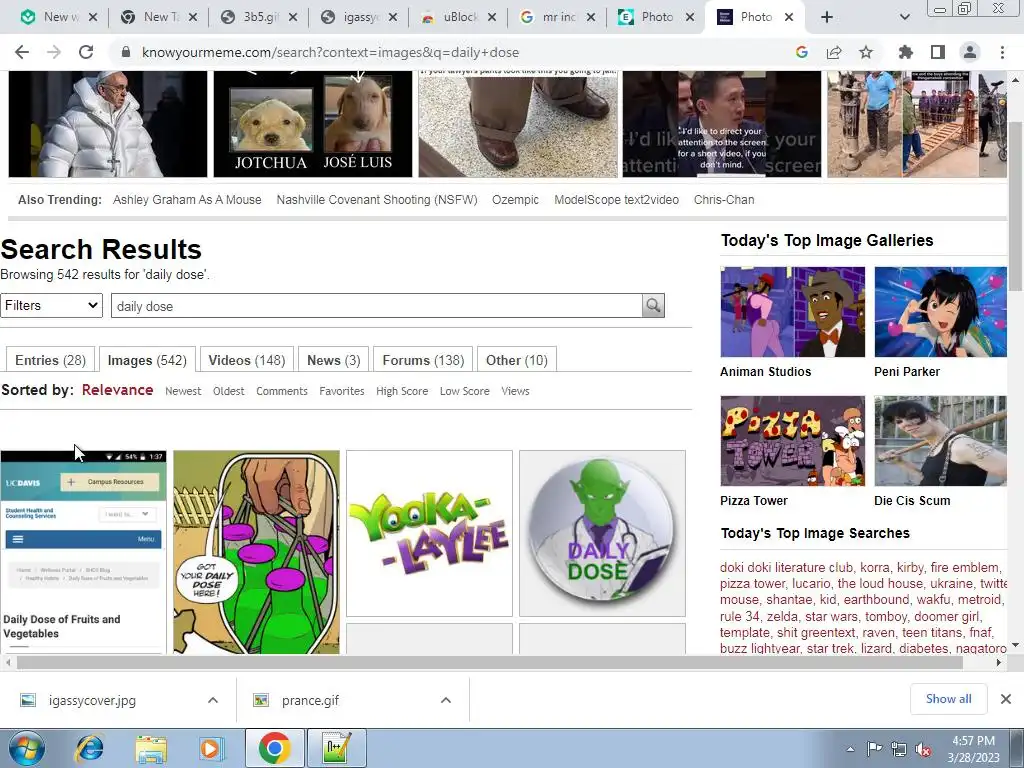1024x768 pixels.
Task: Expand the tab search chevron
Action: click(904, 18)
